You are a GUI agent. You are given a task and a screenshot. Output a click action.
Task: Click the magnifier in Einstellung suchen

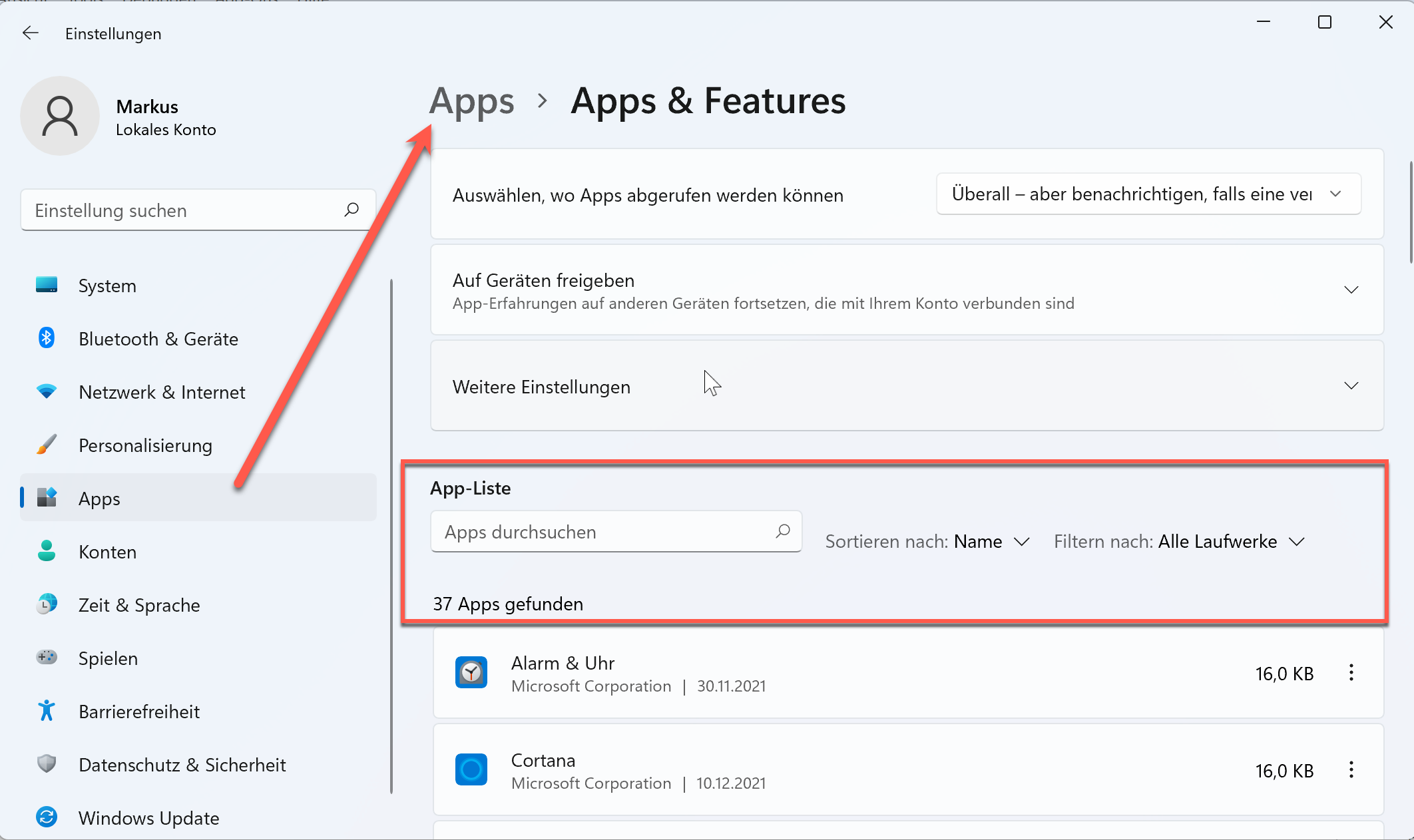click(x=352, y=210)
